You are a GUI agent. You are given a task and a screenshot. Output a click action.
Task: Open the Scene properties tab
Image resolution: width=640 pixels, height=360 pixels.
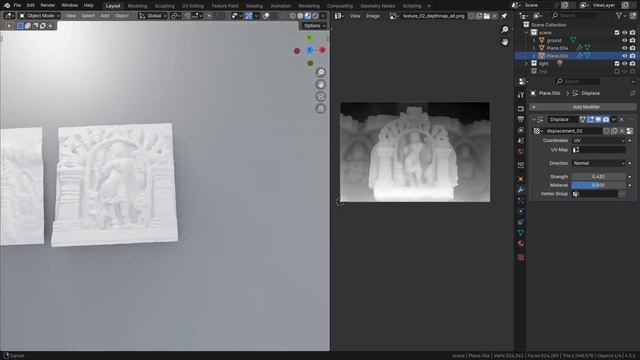click(520, 140)
